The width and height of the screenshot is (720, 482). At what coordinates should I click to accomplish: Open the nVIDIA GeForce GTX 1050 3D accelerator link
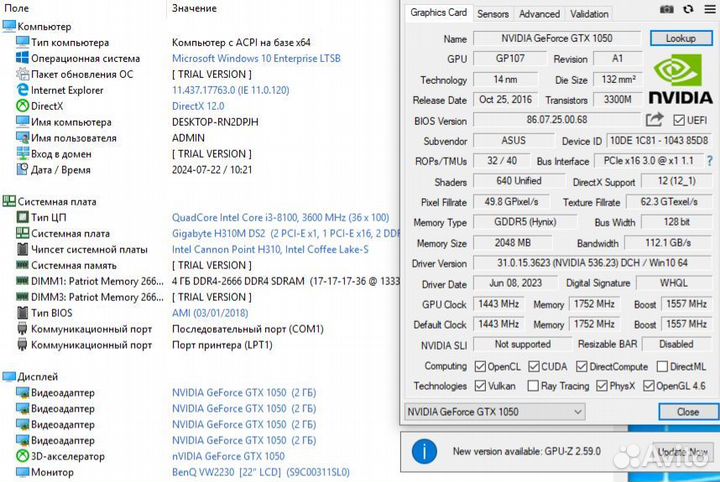click(x=228, y=456)
